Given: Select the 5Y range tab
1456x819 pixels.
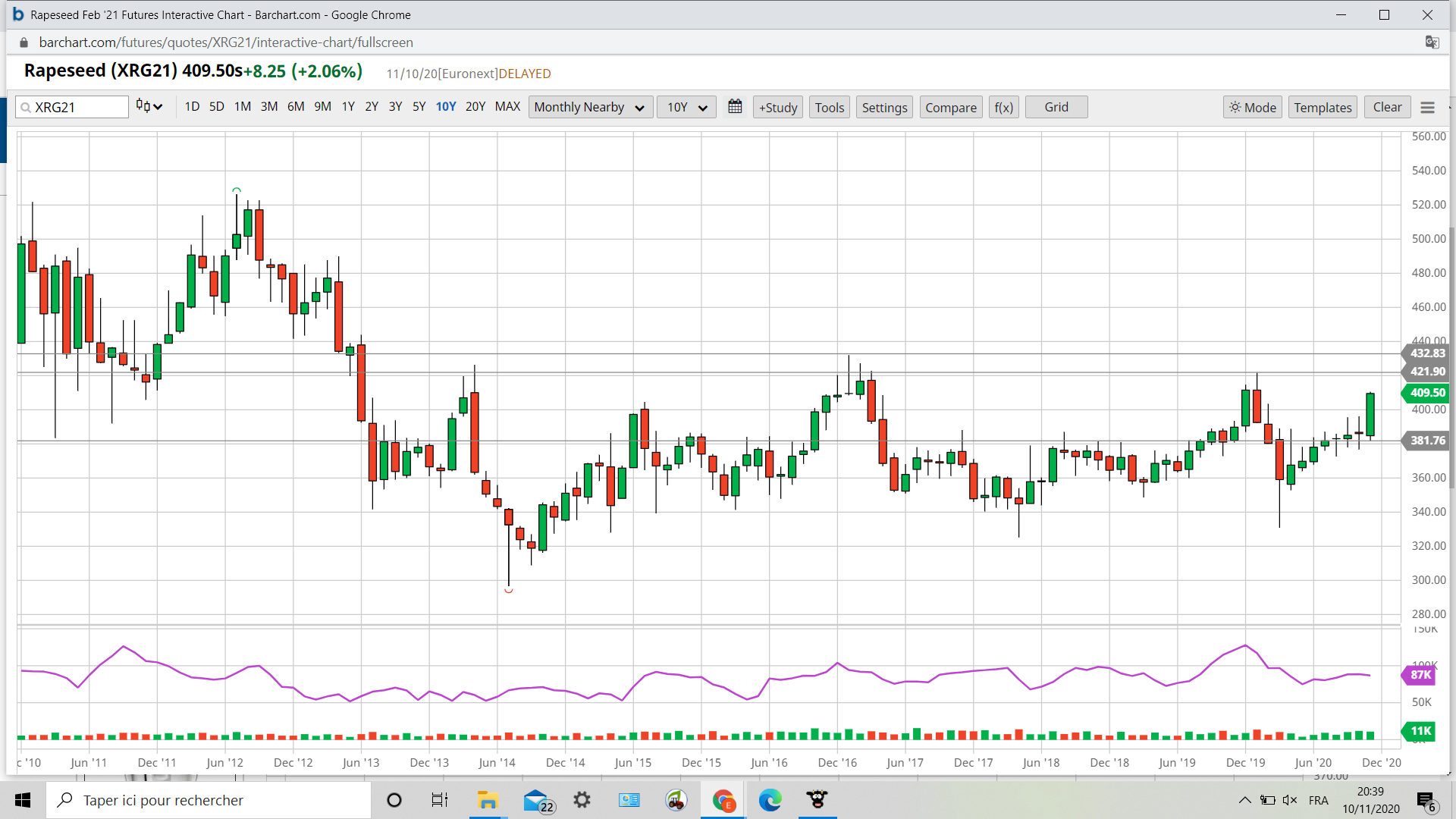Looking at the screenshot, I should click(419, 107).
